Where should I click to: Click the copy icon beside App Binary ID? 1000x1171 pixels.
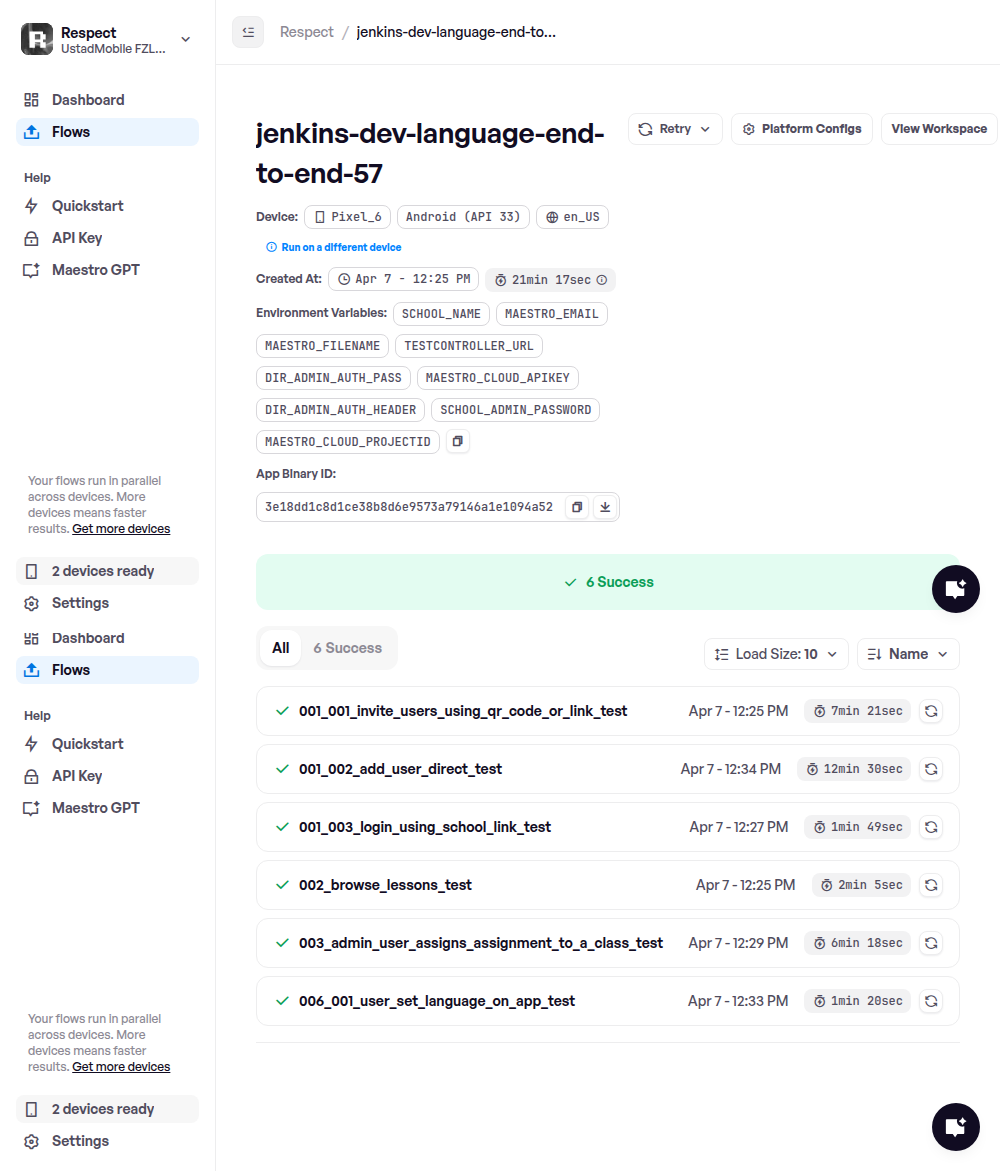[x=577, y=507]
